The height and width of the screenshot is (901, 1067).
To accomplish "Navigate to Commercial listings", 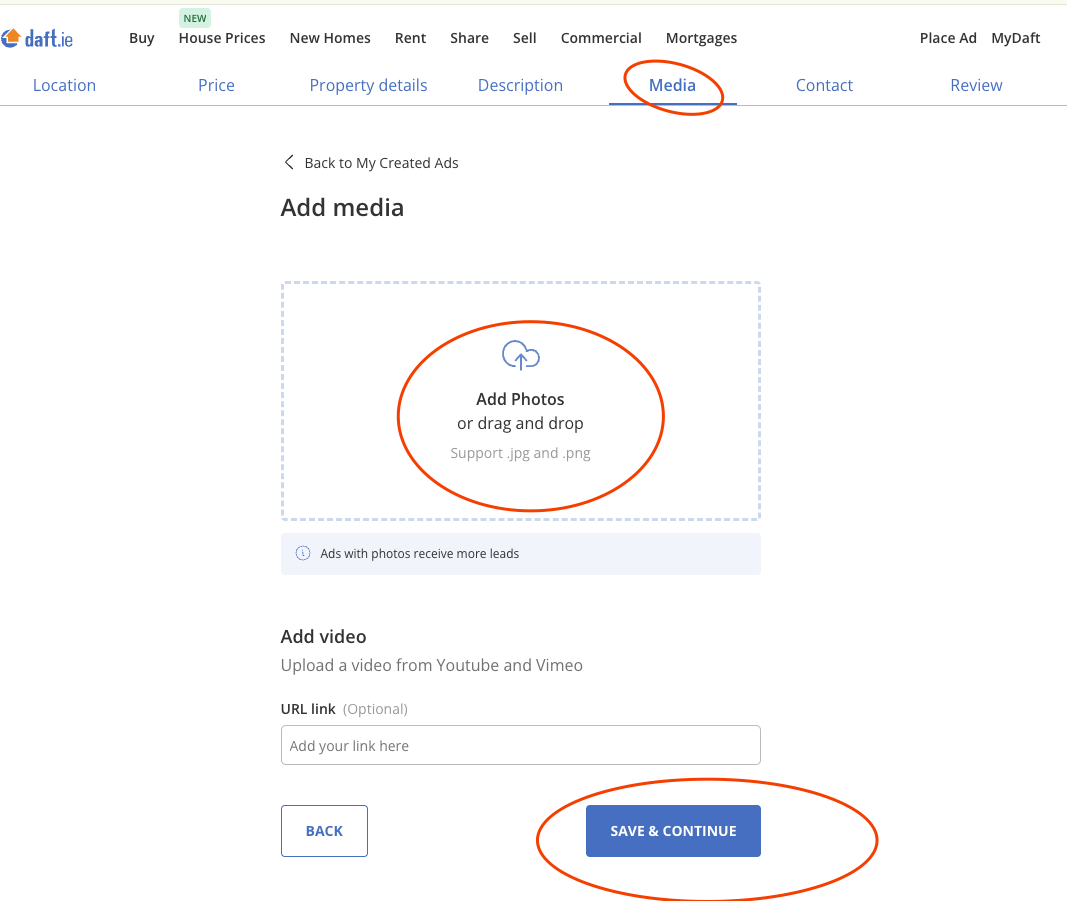I will click(x=601, y=38).
